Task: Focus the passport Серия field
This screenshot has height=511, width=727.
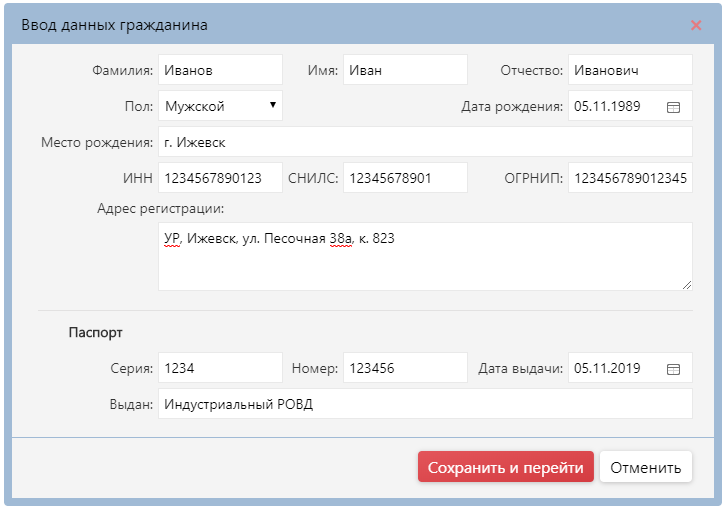Action: click(220, 369)
